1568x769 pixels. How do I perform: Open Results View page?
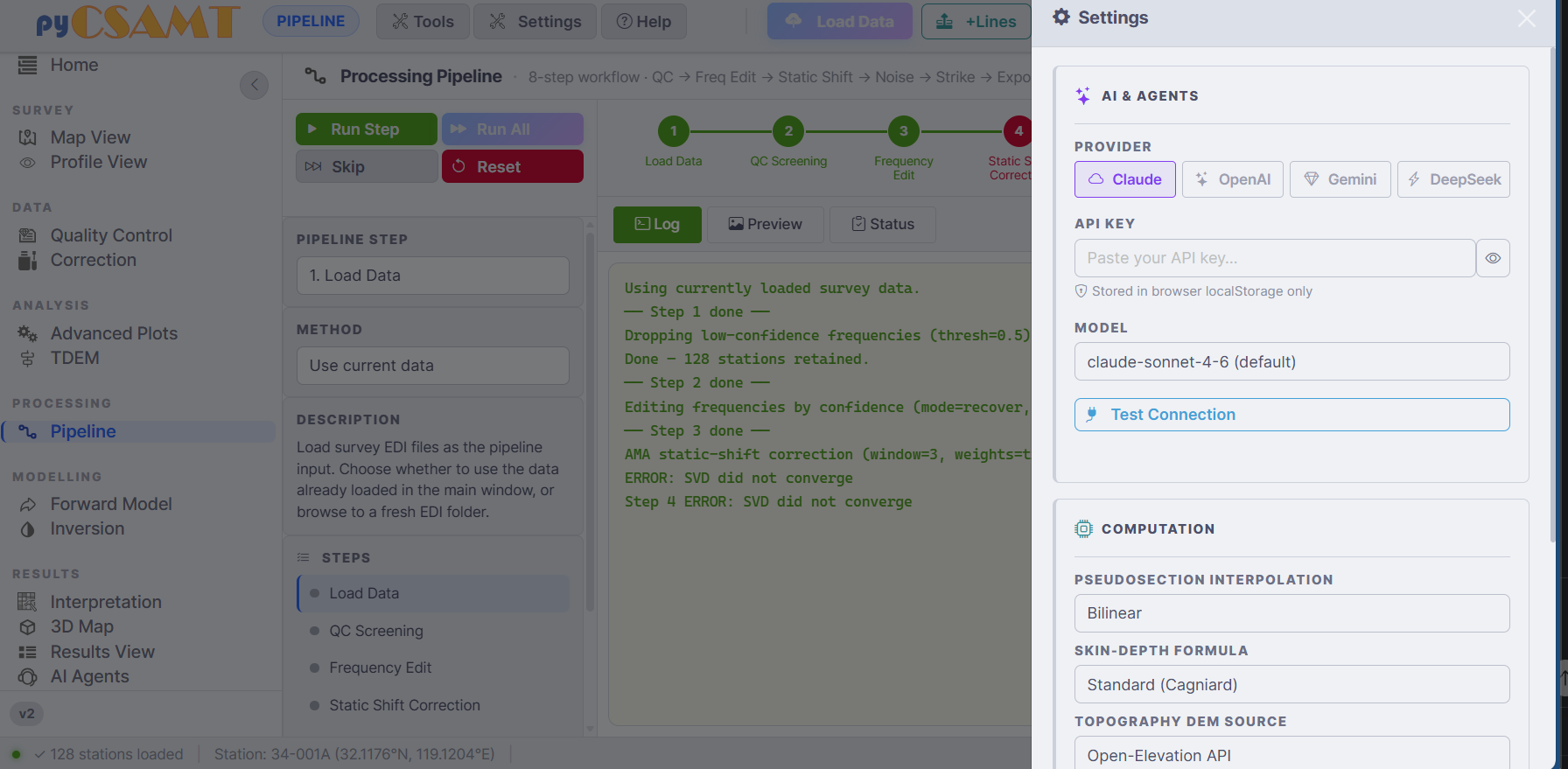click(102, 652)
